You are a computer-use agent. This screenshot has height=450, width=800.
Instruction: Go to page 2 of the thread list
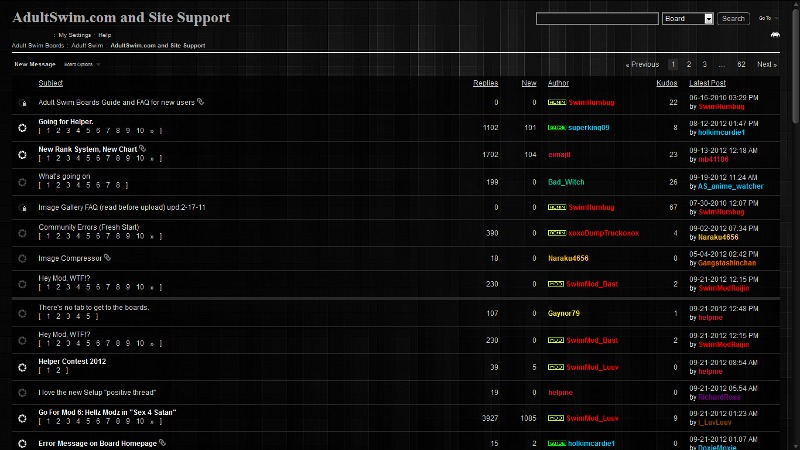tap(689, 64)
